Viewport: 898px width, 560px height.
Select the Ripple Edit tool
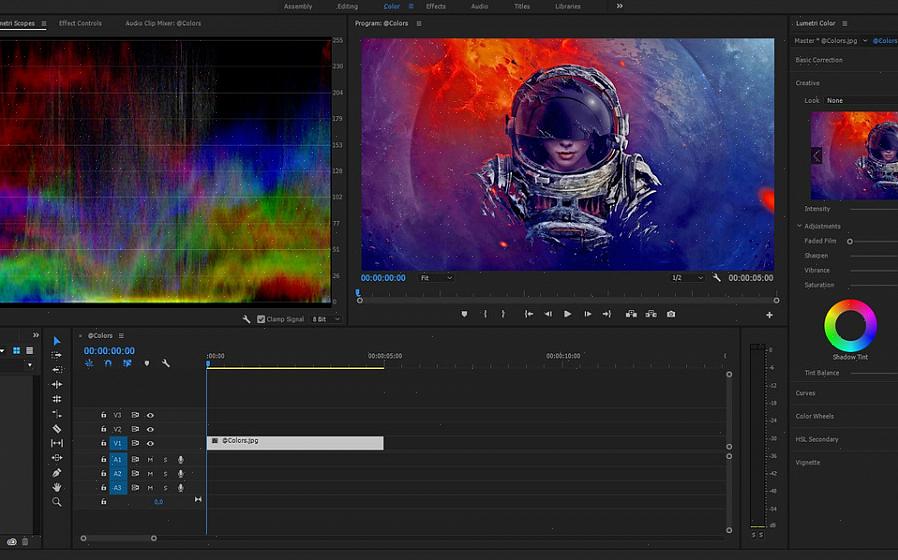57,384
